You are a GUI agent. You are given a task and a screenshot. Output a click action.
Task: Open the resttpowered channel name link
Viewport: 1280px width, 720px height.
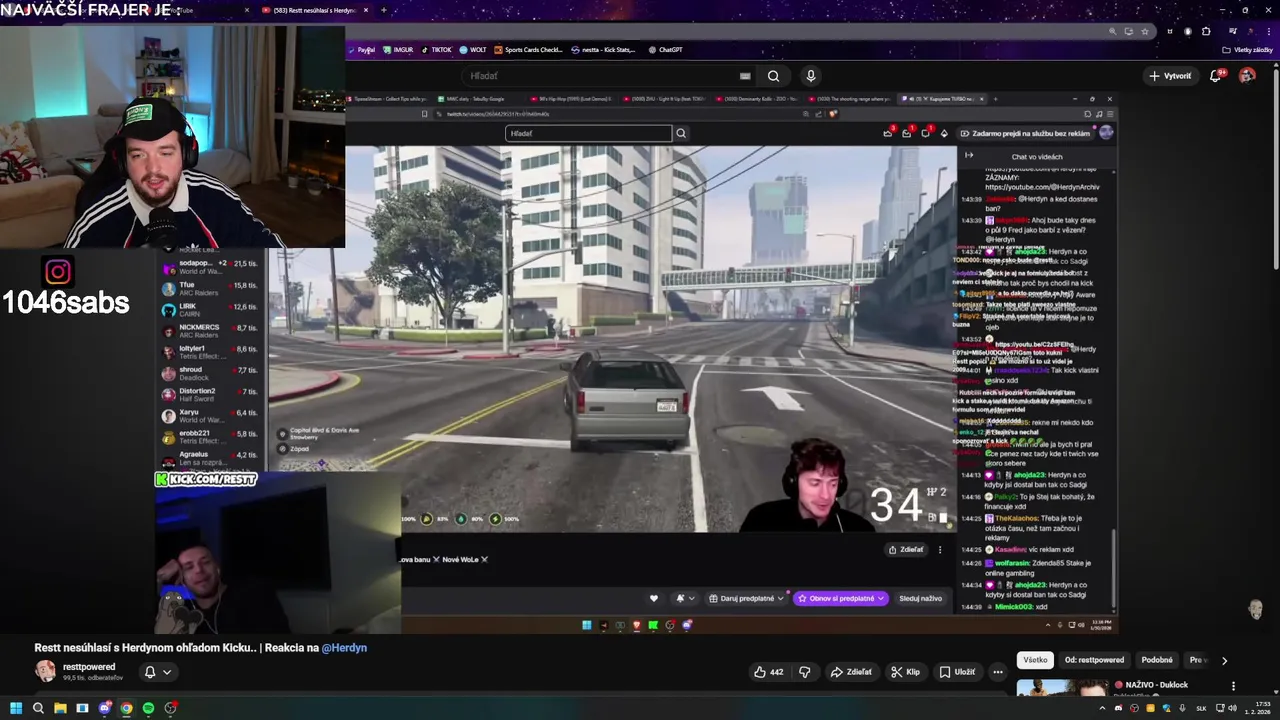click(x=89, y=666)
